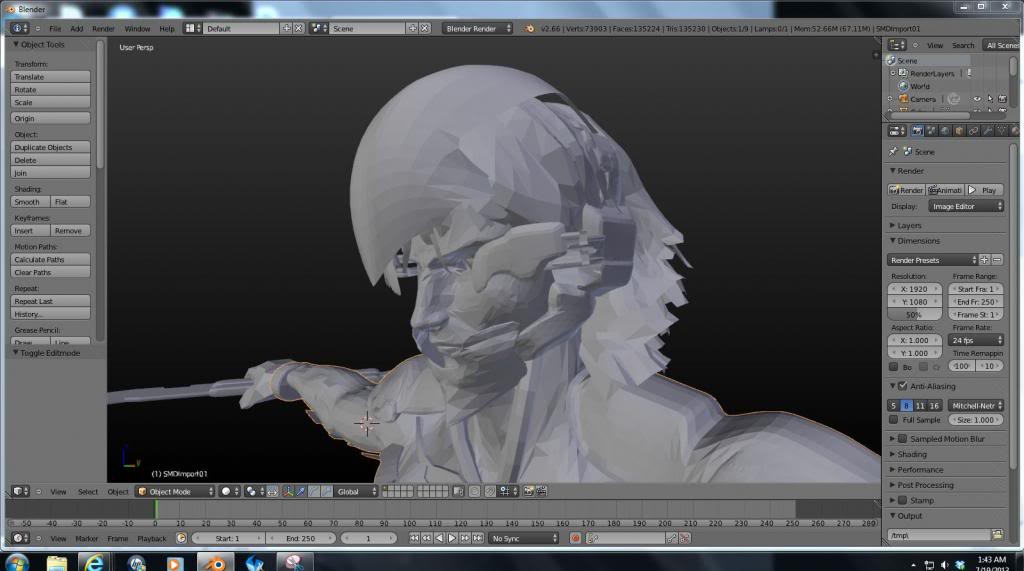Screen dimensions: 1024x571
Task: Open the Blender Render engine dropdown
Action: 477,29
